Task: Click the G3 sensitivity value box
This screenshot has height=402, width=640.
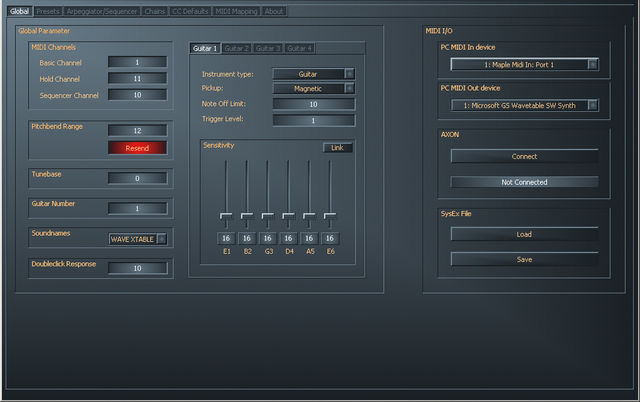Action: (x=267, y=238)
